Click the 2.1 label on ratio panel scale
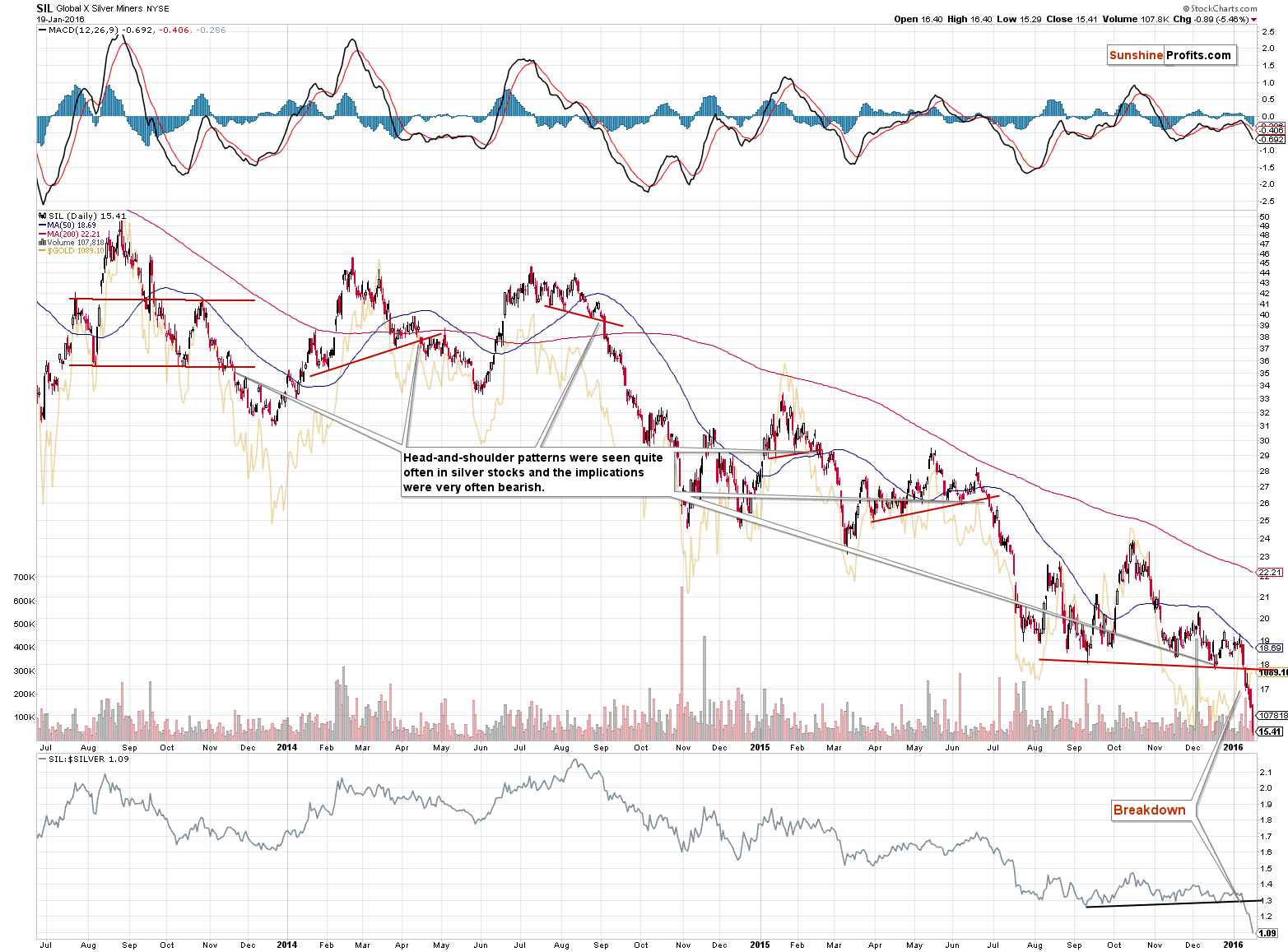1288x952 pixels. tap(1265, 772)
